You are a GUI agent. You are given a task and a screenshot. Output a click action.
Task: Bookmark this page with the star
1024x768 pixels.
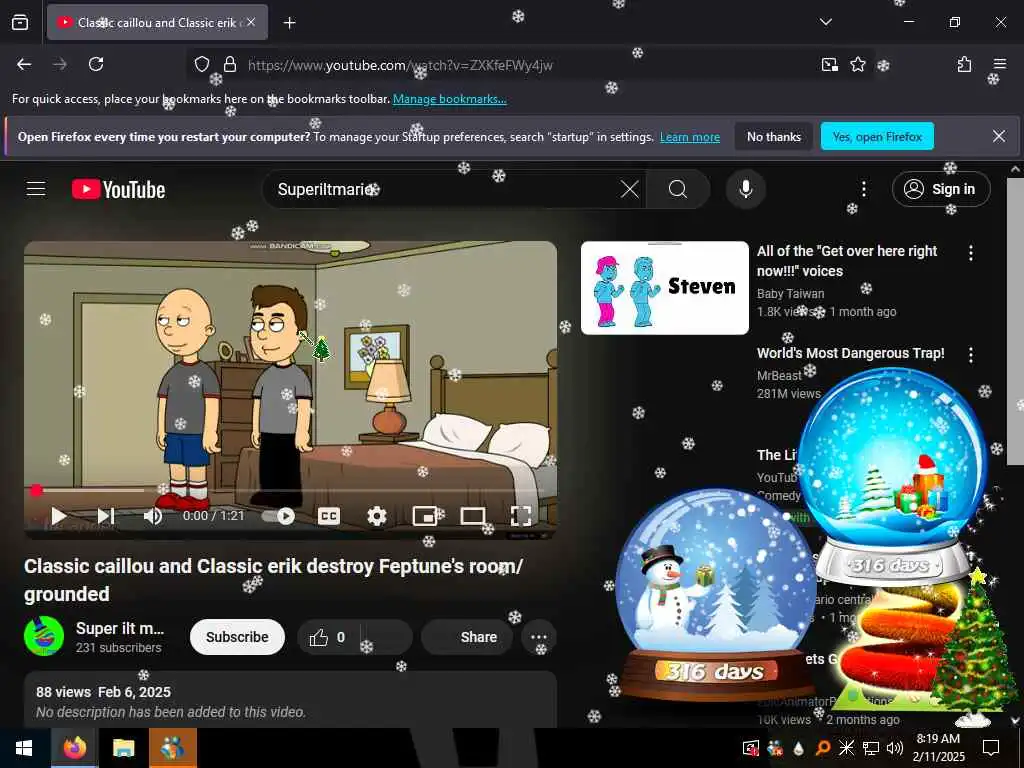tap(857, 64)
